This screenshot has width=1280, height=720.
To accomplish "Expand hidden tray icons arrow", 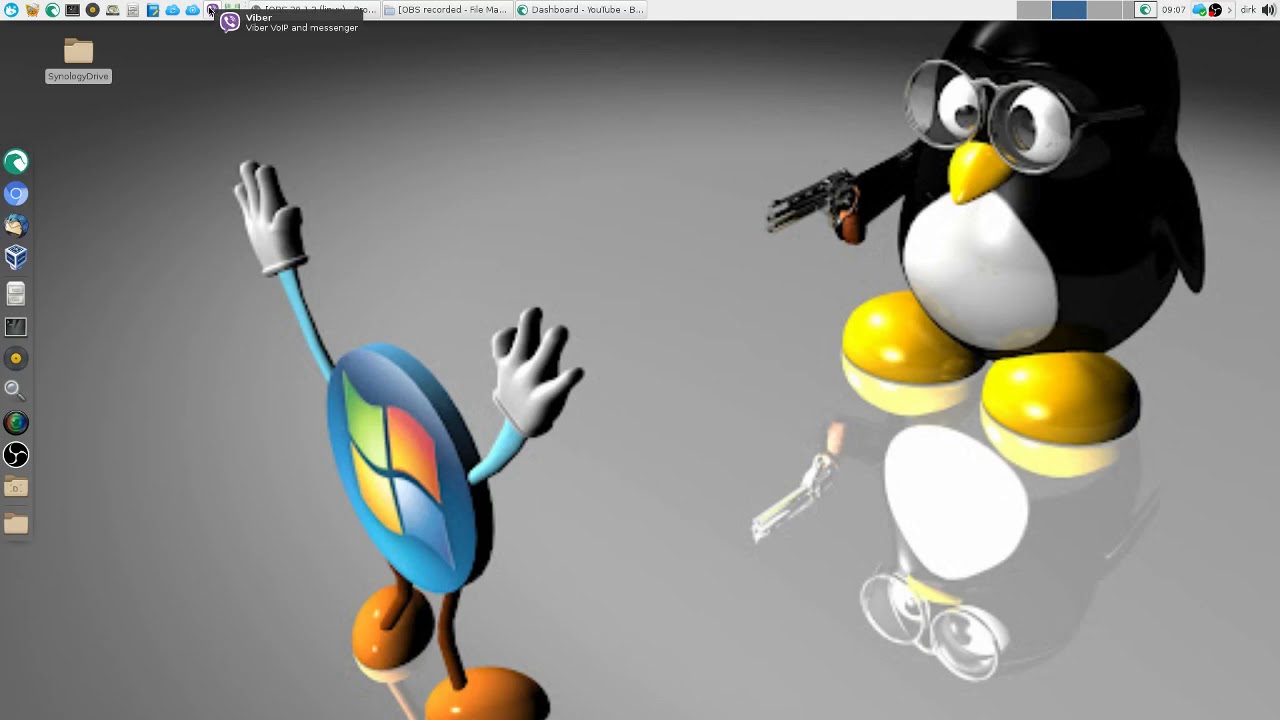I will pyautogui.click(x=1230, y=10).
